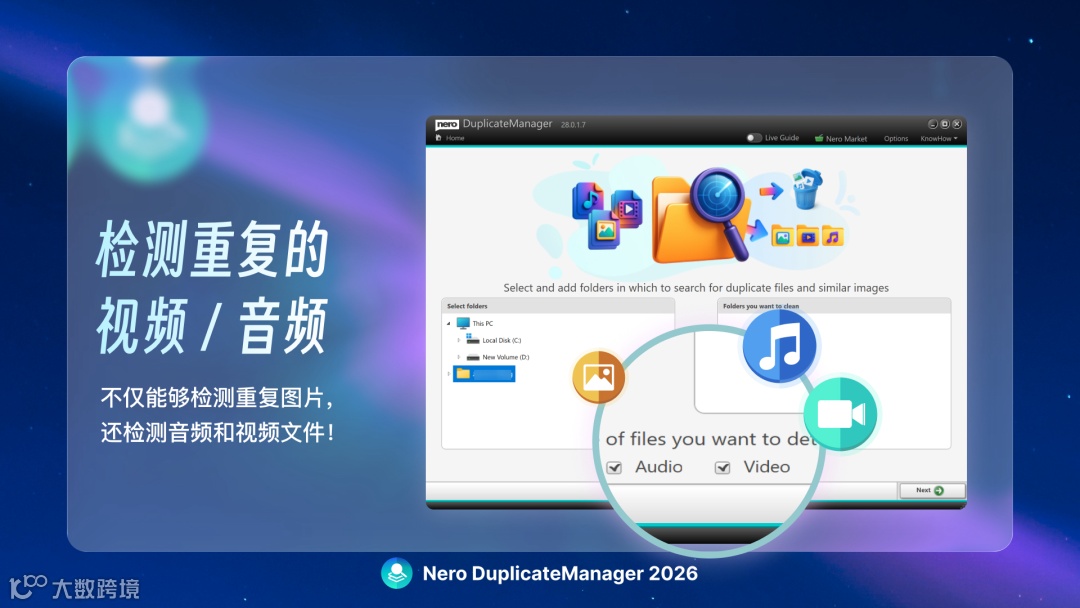The image size is (1080, 608).
Task: Click the orange picture icon
Action: (599, 377)
